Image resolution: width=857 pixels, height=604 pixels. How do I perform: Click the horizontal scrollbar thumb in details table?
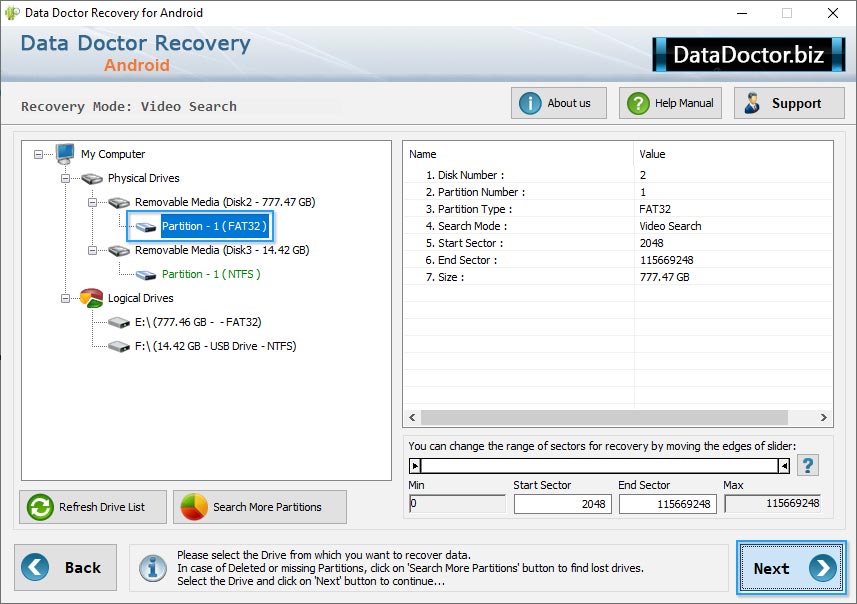(x=604, y=418)
